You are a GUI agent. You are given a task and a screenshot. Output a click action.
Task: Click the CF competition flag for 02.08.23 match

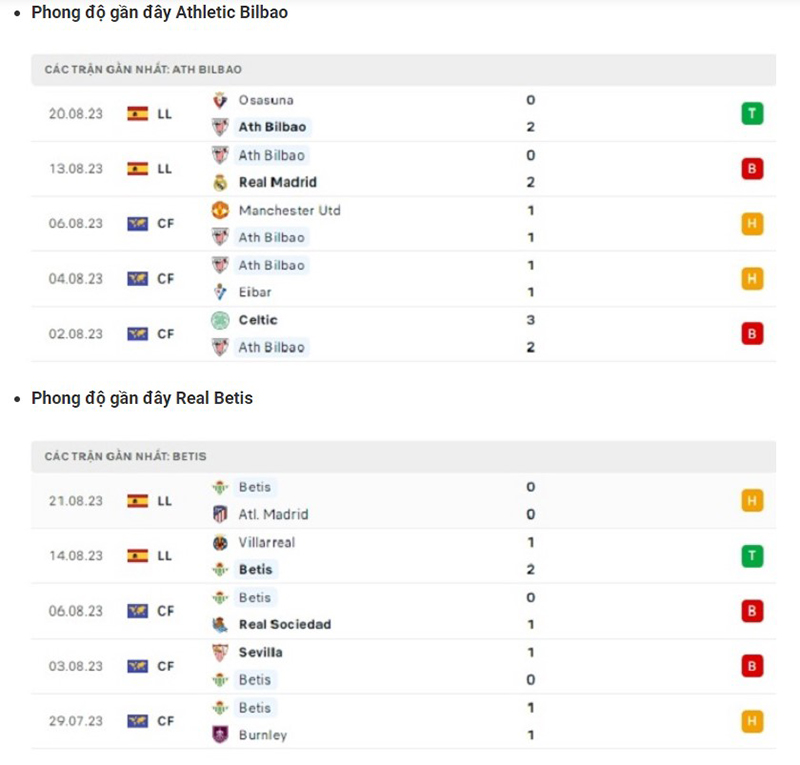(x=137, y=334)
